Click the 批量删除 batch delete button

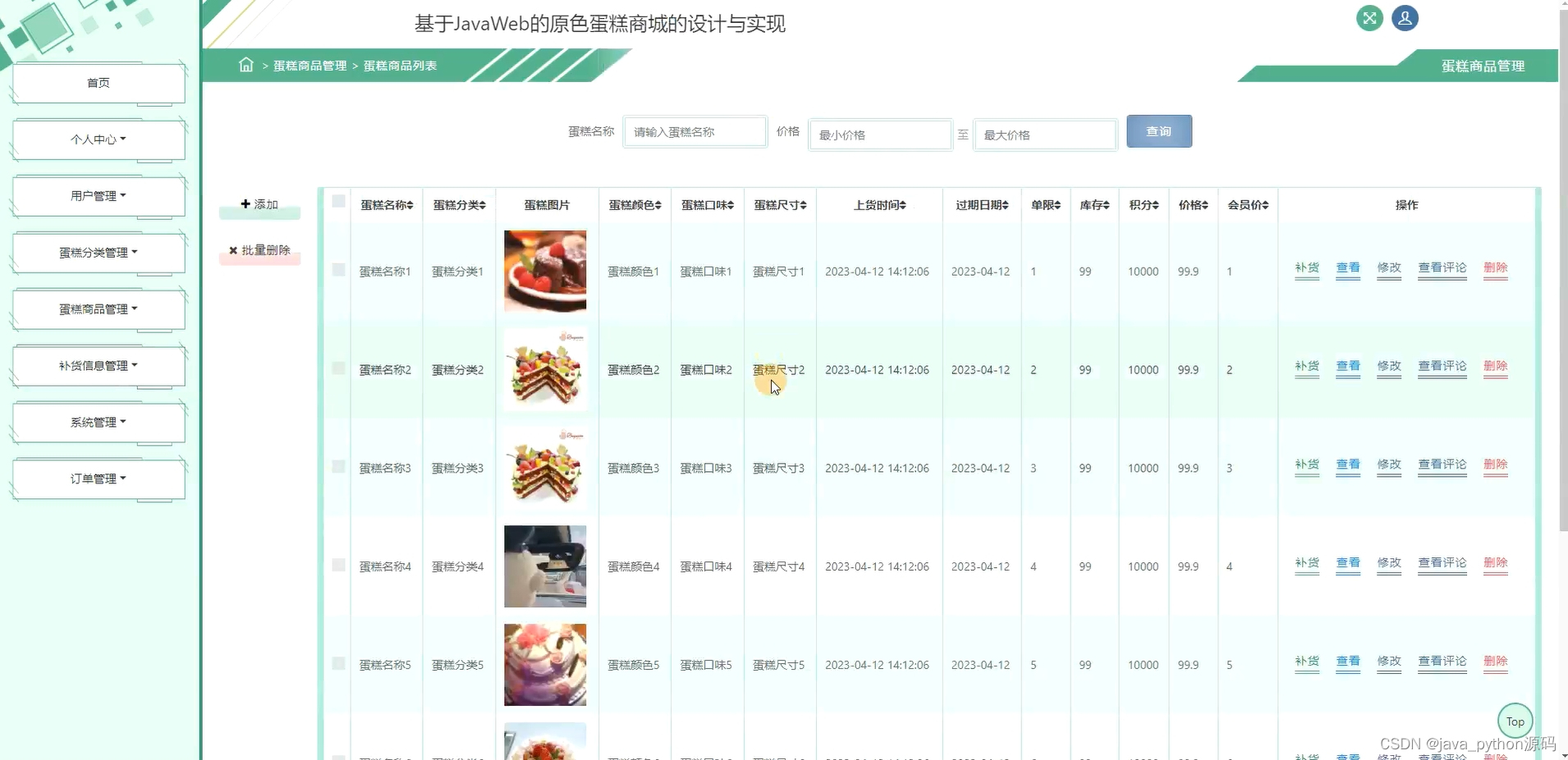point(259,250)
